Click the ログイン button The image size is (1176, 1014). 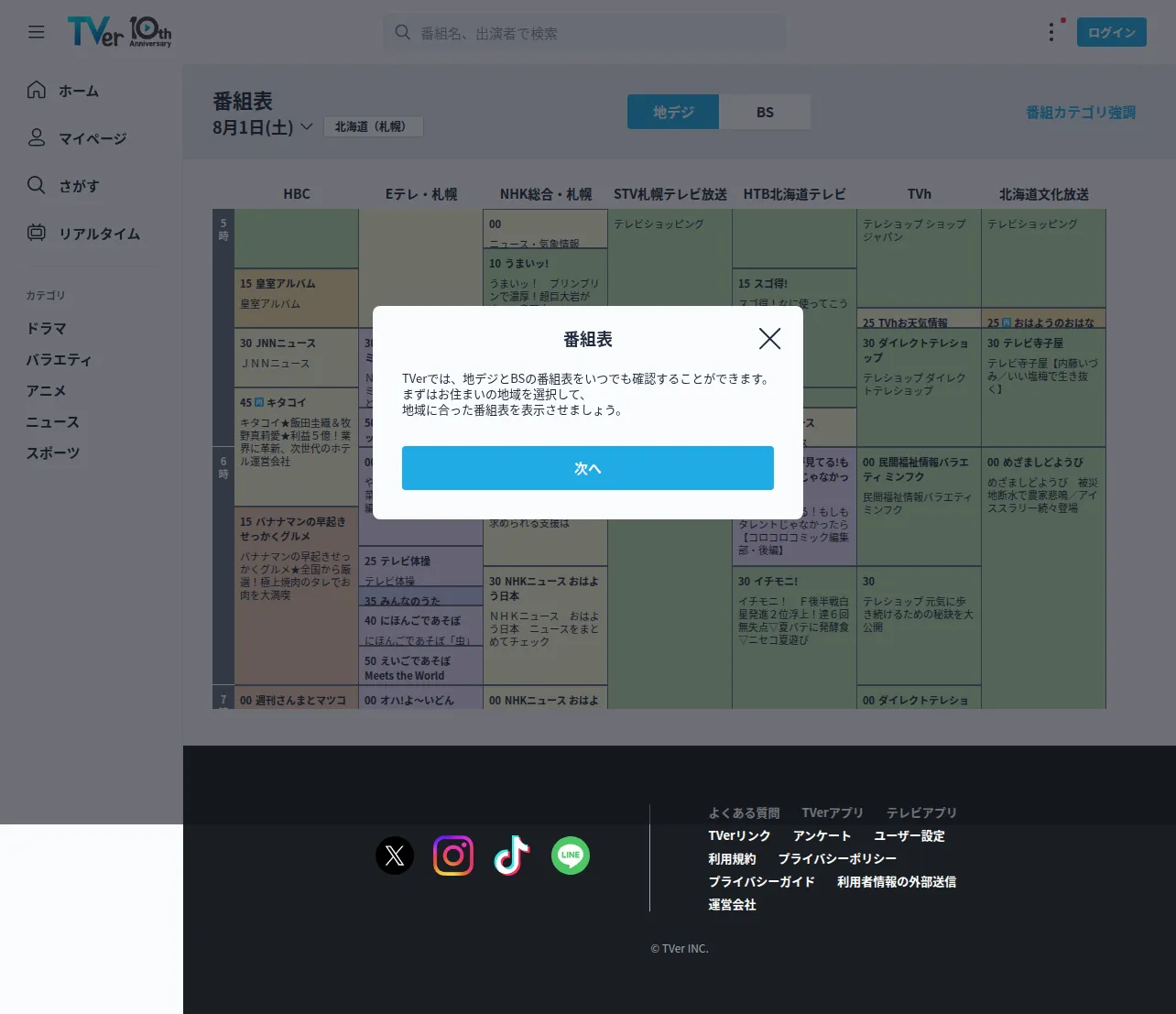pyautogui.click(x=1111, y=32)
